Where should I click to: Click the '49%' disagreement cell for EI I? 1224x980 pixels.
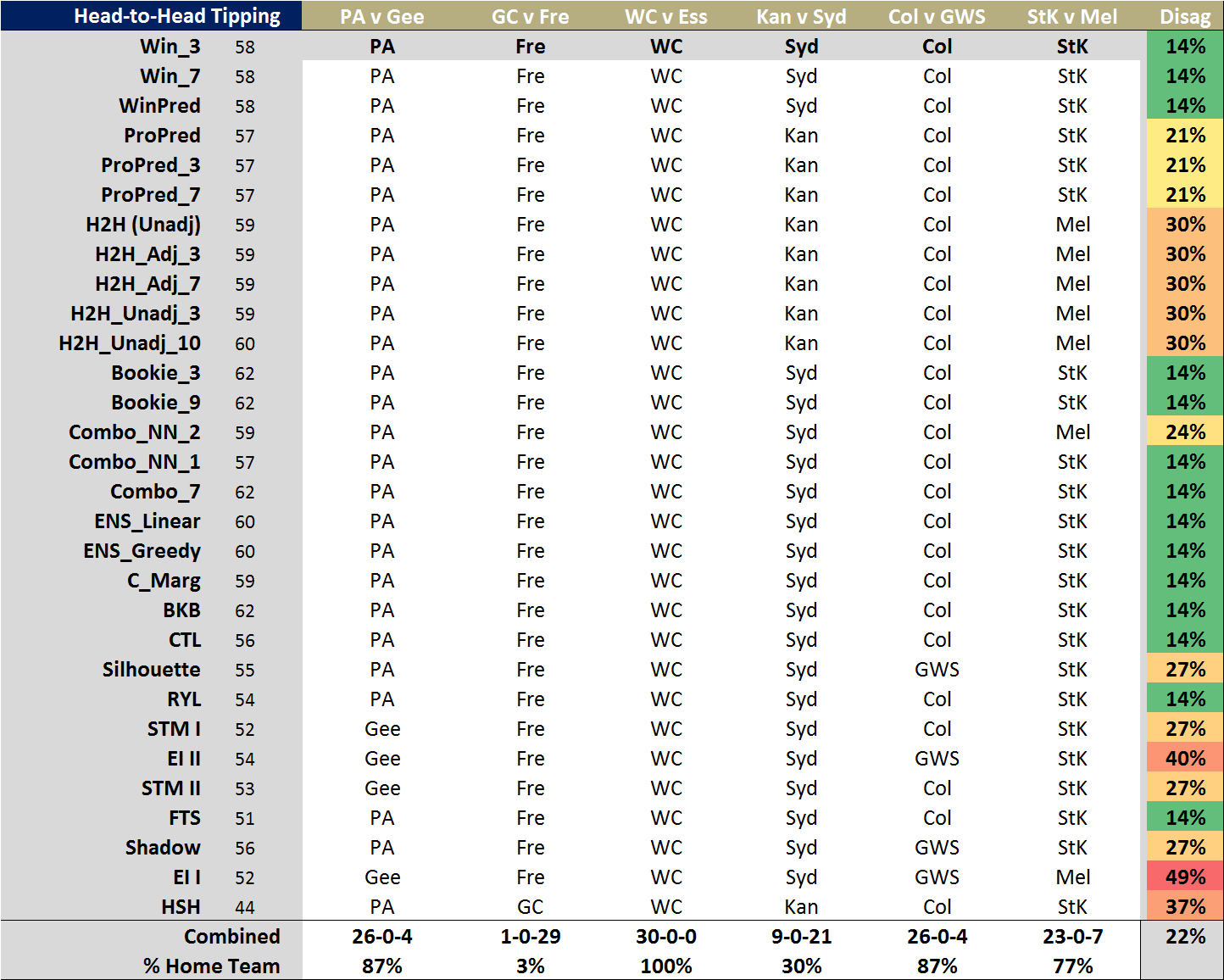click(1185, 877)
